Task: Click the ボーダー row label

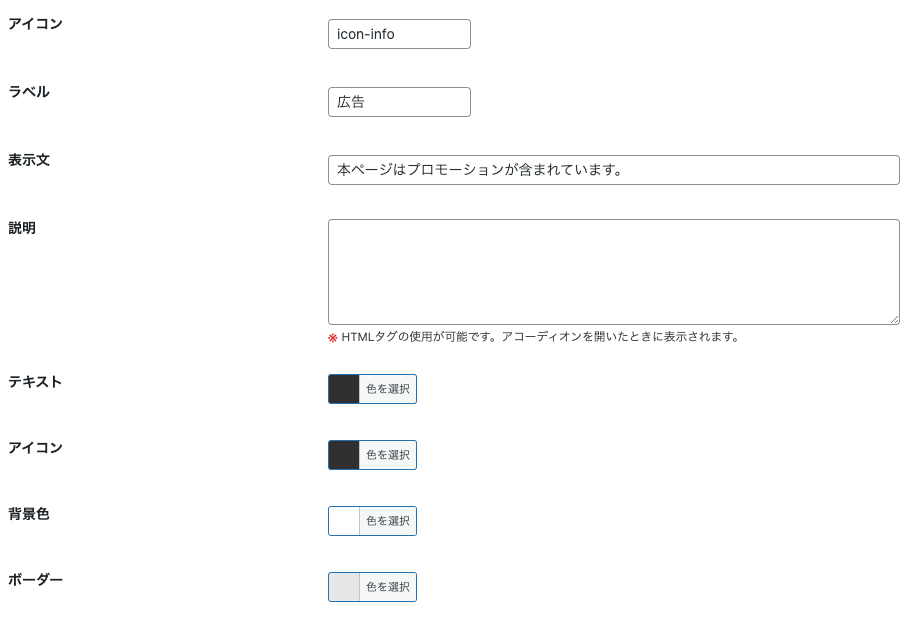Action: 35,580
